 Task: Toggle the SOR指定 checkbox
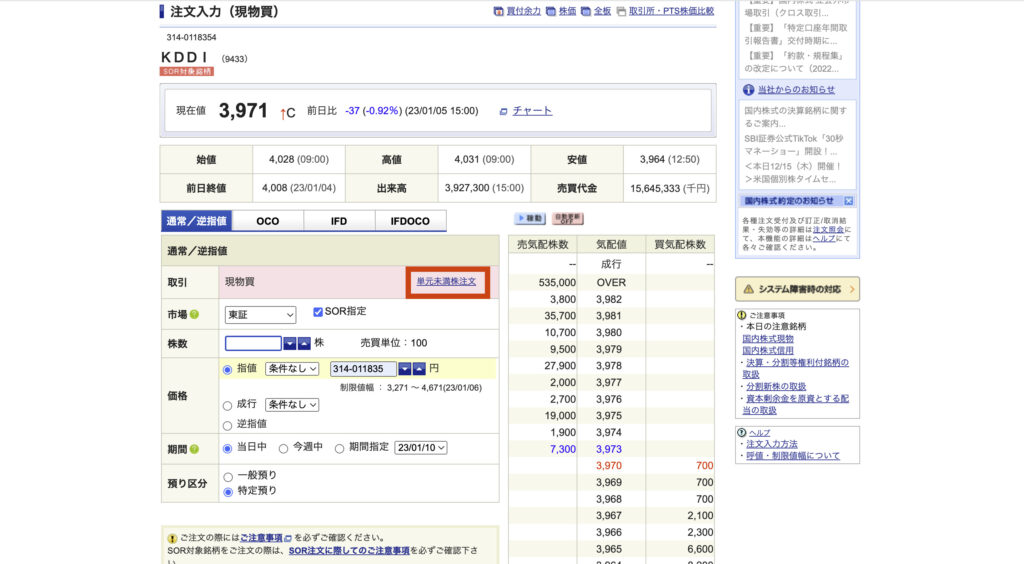click(318, 312)
